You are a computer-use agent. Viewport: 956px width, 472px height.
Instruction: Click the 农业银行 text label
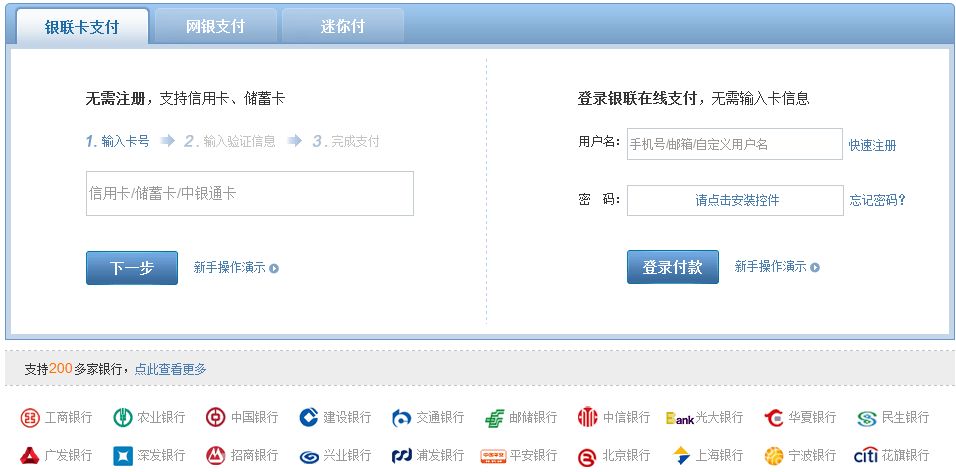coord(161,418)
